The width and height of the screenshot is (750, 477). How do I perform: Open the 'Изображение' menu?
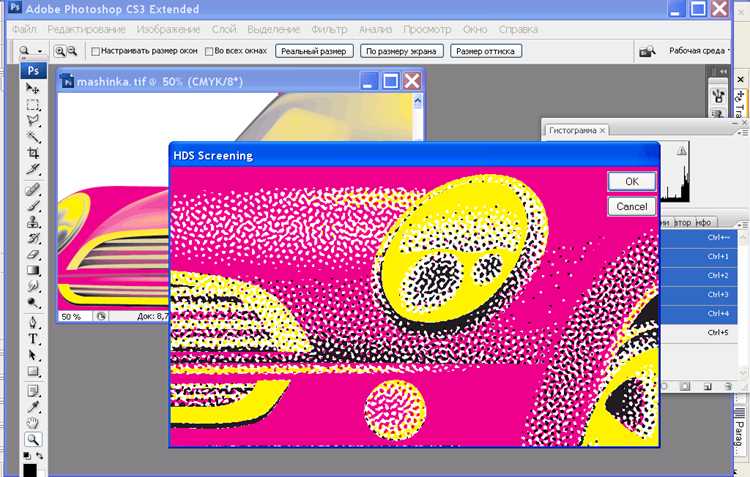(168, 29)
